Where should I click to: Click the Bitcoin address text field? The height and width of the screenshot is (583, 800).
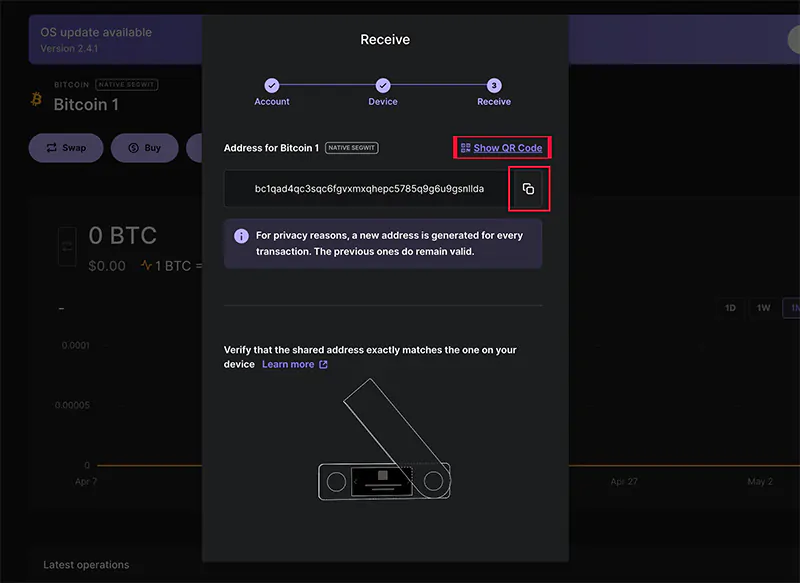369,189
